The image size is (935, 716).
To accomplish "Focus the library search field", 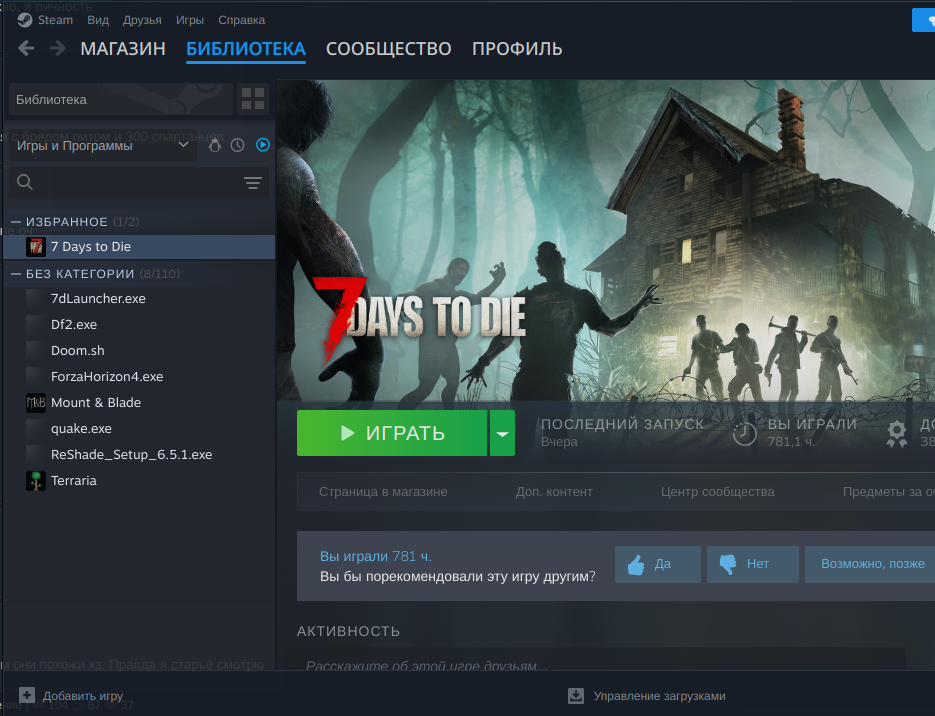I will point(138,182).
